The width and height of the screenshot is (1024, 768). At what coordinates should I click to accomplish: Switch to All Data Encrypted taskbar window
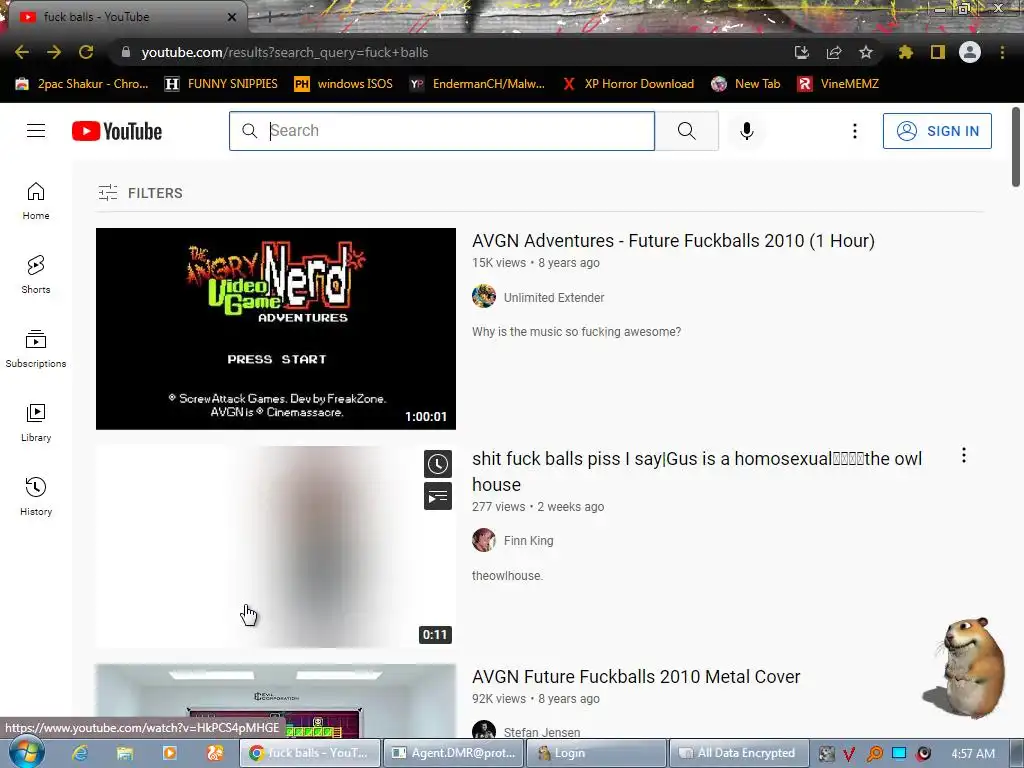[x=739, y=753]
